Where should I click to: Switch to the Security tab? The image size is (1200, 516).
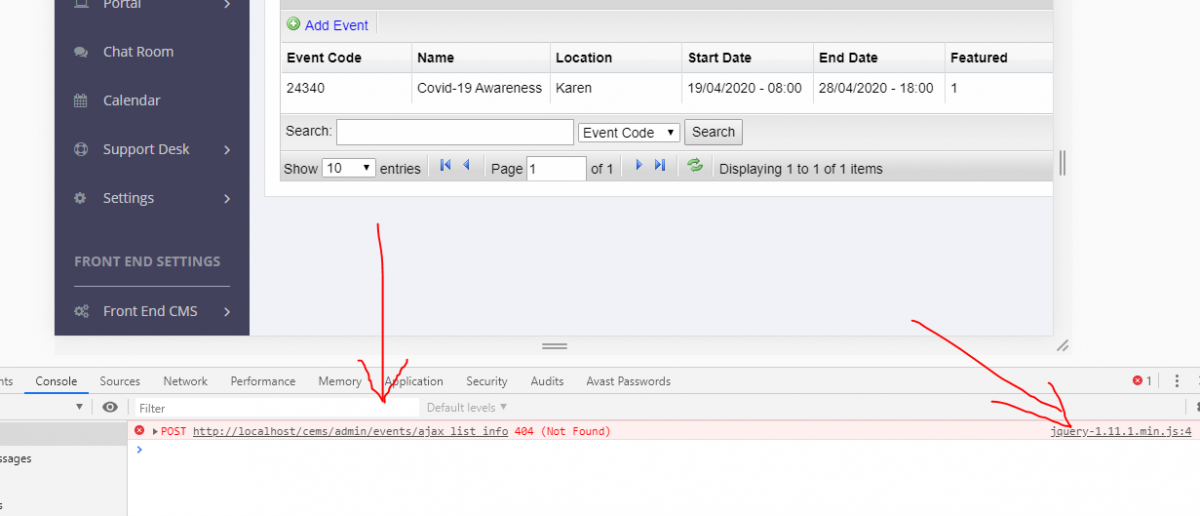(x=487, y=381)
